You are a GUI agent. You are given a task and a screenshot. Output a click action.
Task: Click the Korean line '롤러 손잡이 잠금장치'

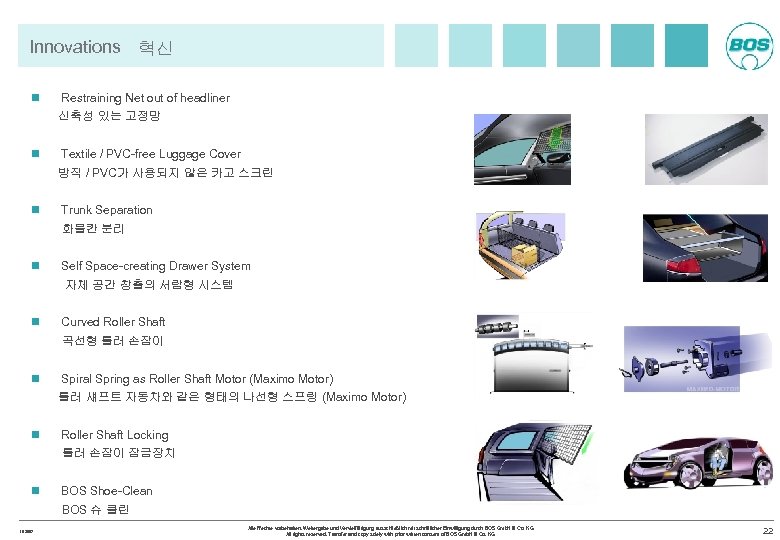pyautogui.click(x=118, y=453)
